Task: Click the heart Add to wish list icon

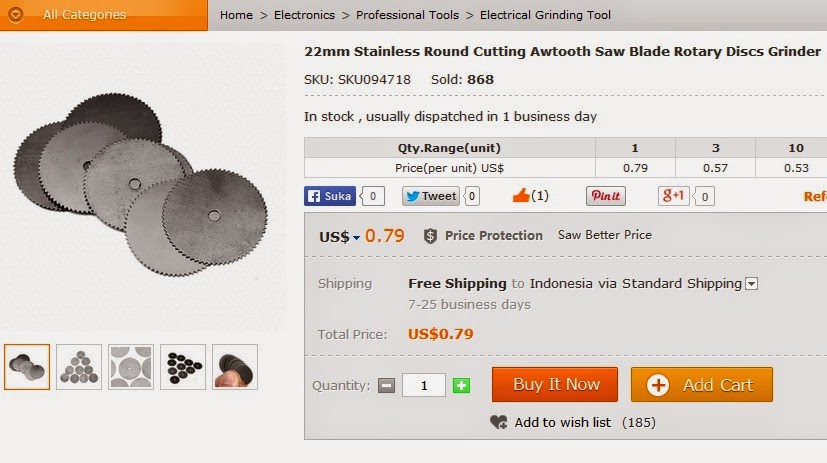Action: pos(499,423)
